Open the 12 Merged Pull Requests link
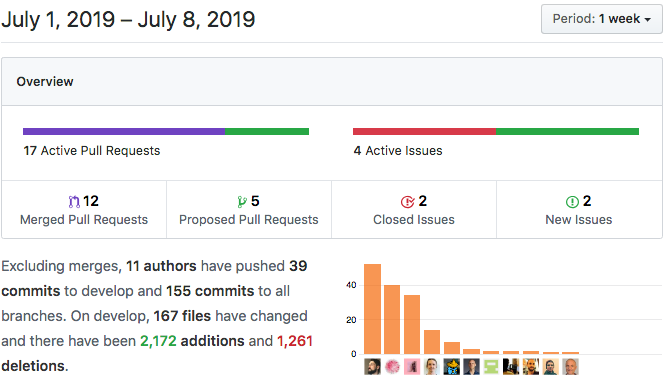 (x=84, y=210)
